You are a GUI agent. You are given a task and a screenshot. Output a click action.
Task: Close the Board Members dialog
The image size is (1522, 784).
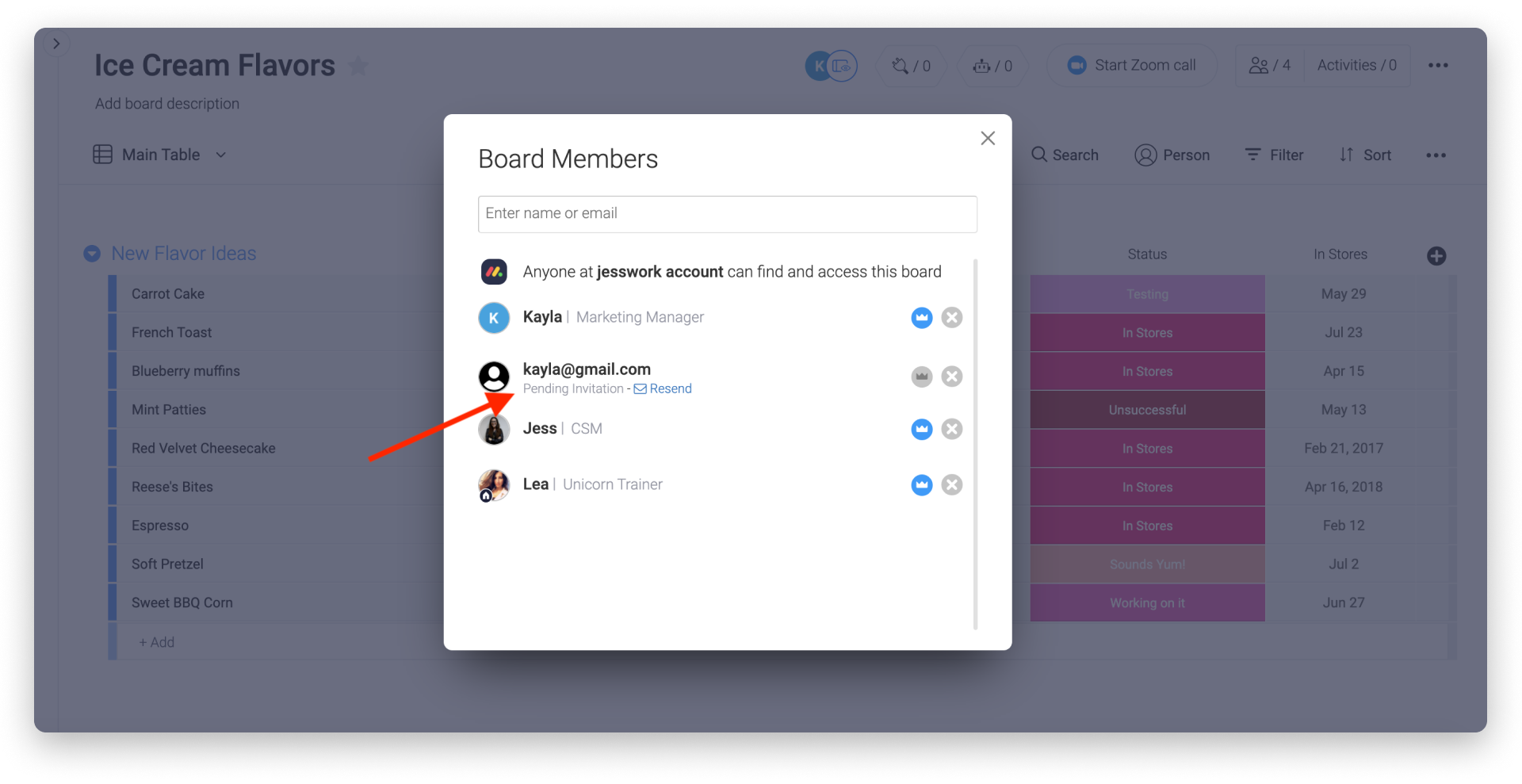(988, 139)
